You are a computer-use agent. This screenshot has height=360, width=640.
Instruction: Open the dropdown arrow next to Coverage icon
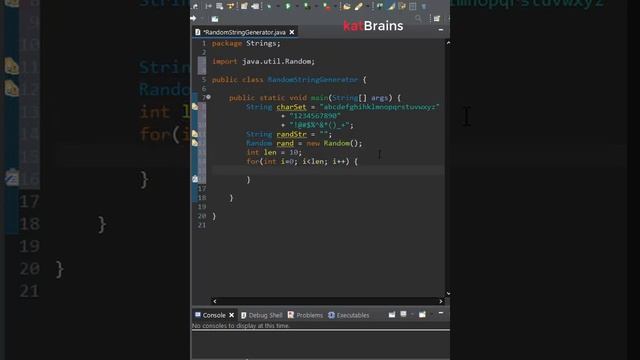pyautogui.click(x=316, y=6)
